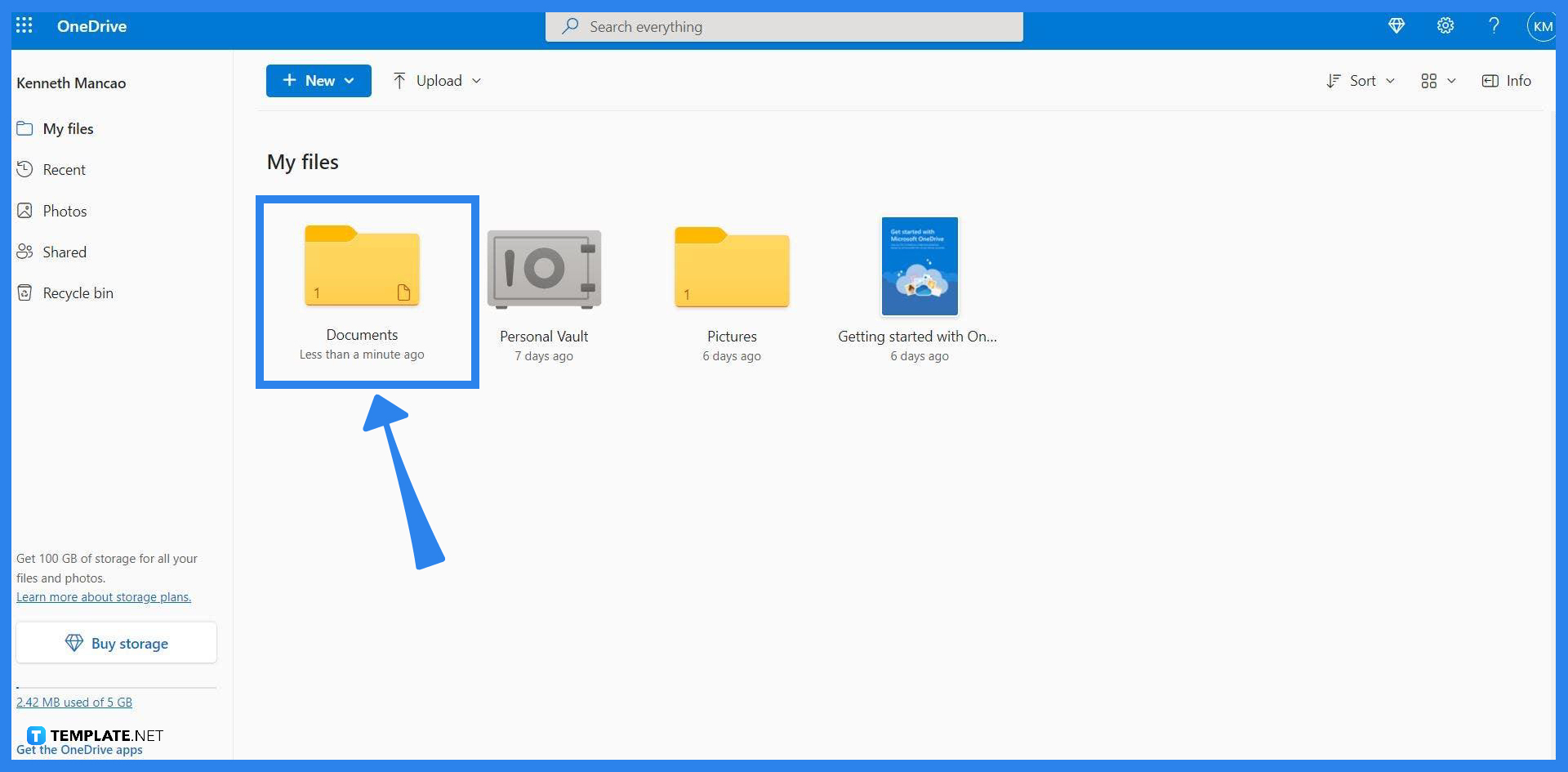Open the Info pane
Screen dimensions: 1568x772
[1507, 80]
